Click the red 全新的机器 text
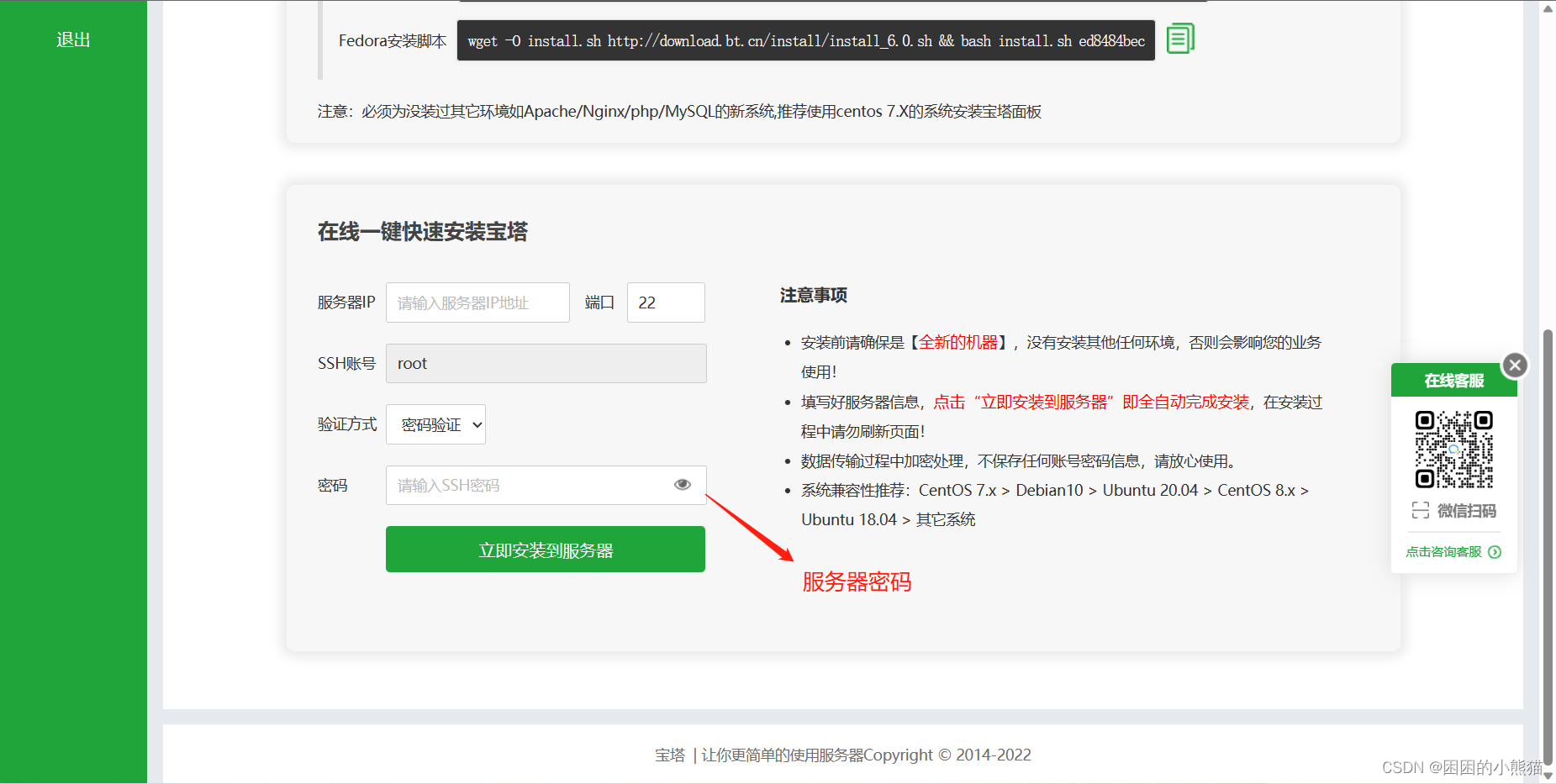Image resolution: width=1556 pixels, height=784 pixels. coord(958,342)
